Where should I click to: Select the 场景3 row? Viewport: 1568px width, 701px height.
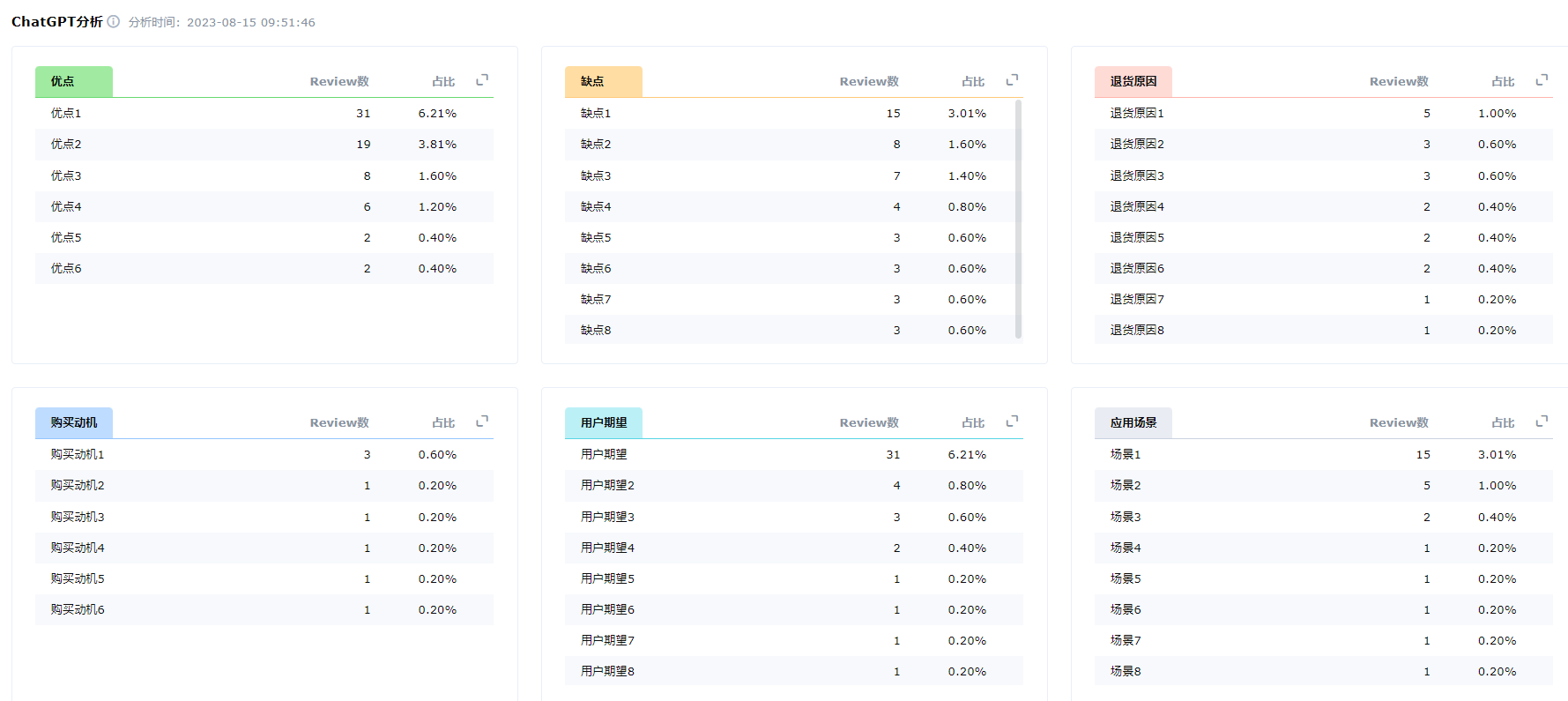tap(1324, 517)
